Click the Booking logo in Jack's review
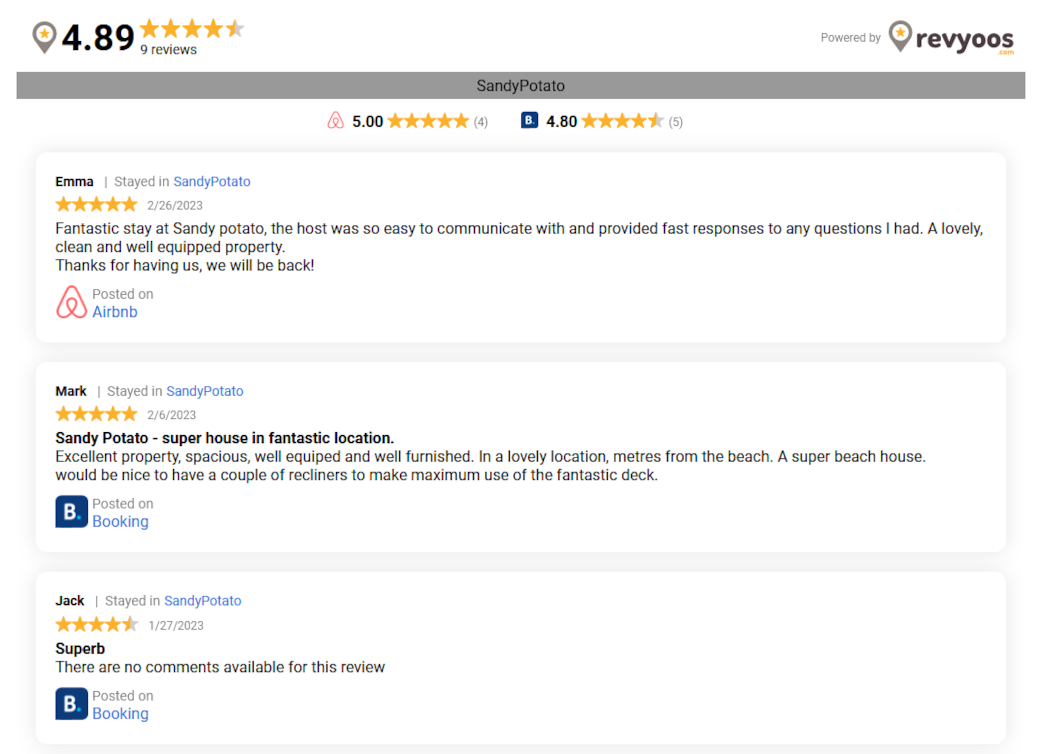Screen dimensions: 1040x754 click(x=72, y=704)
